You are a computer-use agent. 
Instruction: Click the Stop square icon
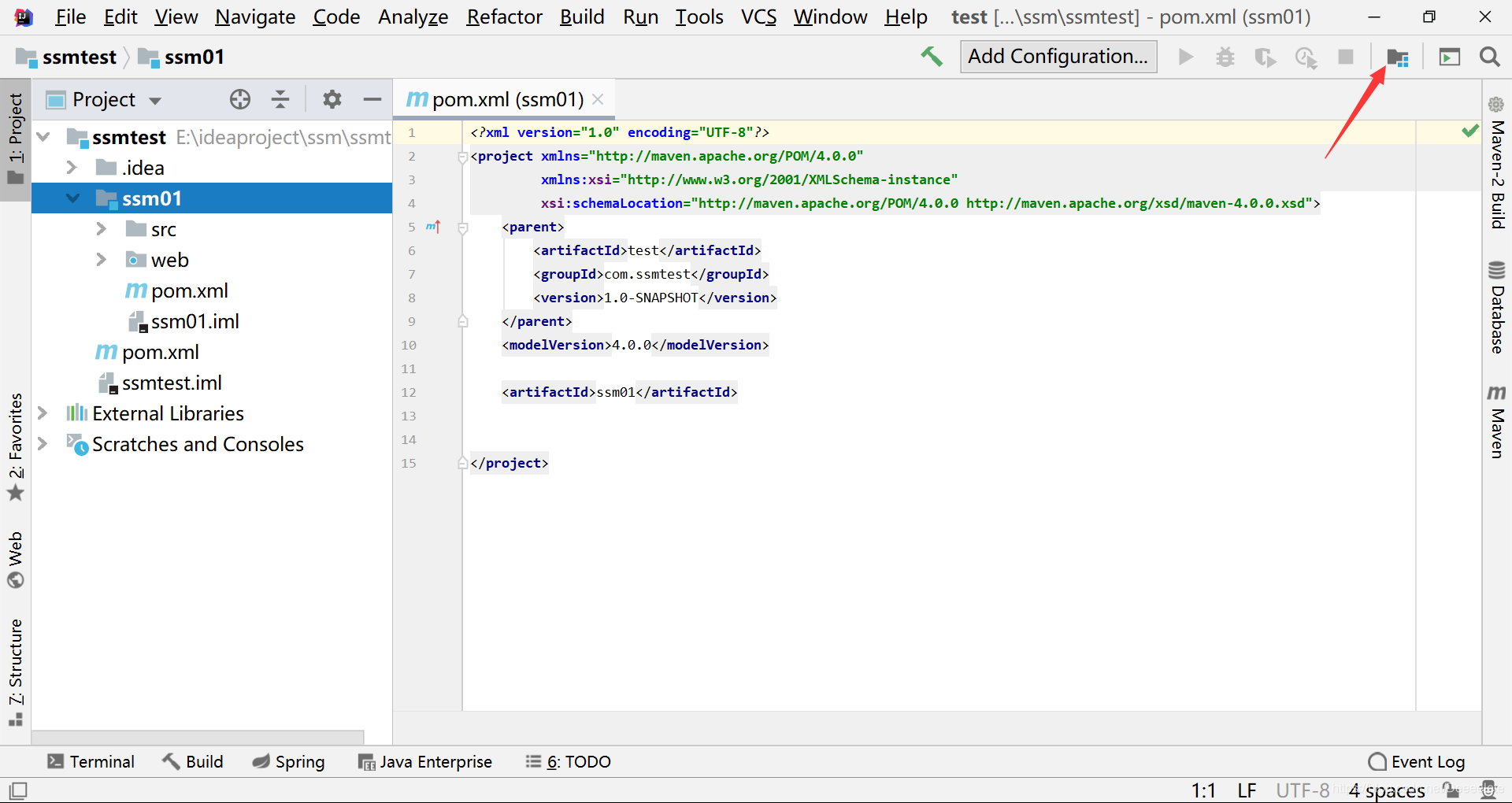pyautogui.click(x=1346, y=57)
